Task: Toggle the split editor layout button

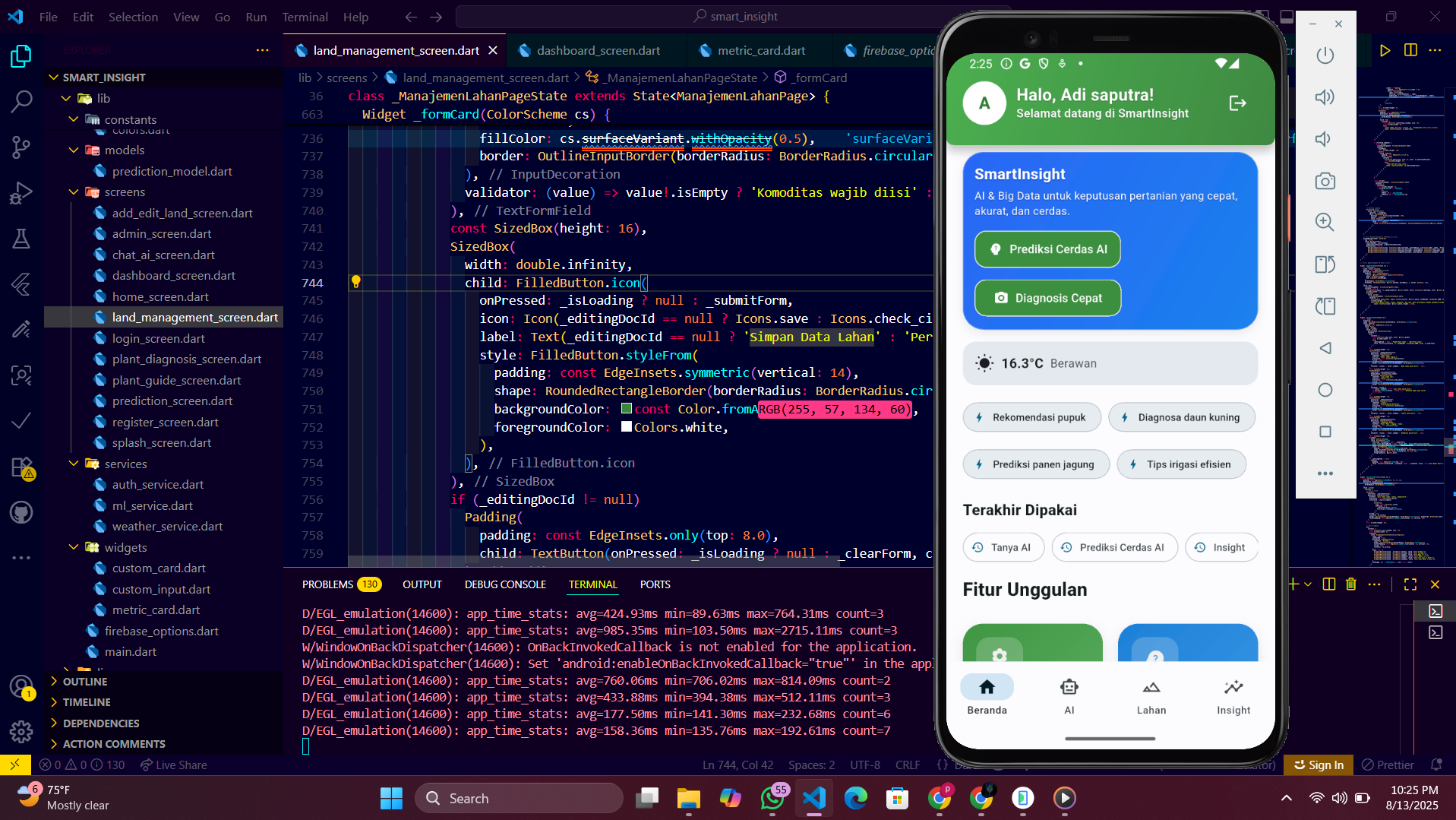Action: pos(1410,50)
